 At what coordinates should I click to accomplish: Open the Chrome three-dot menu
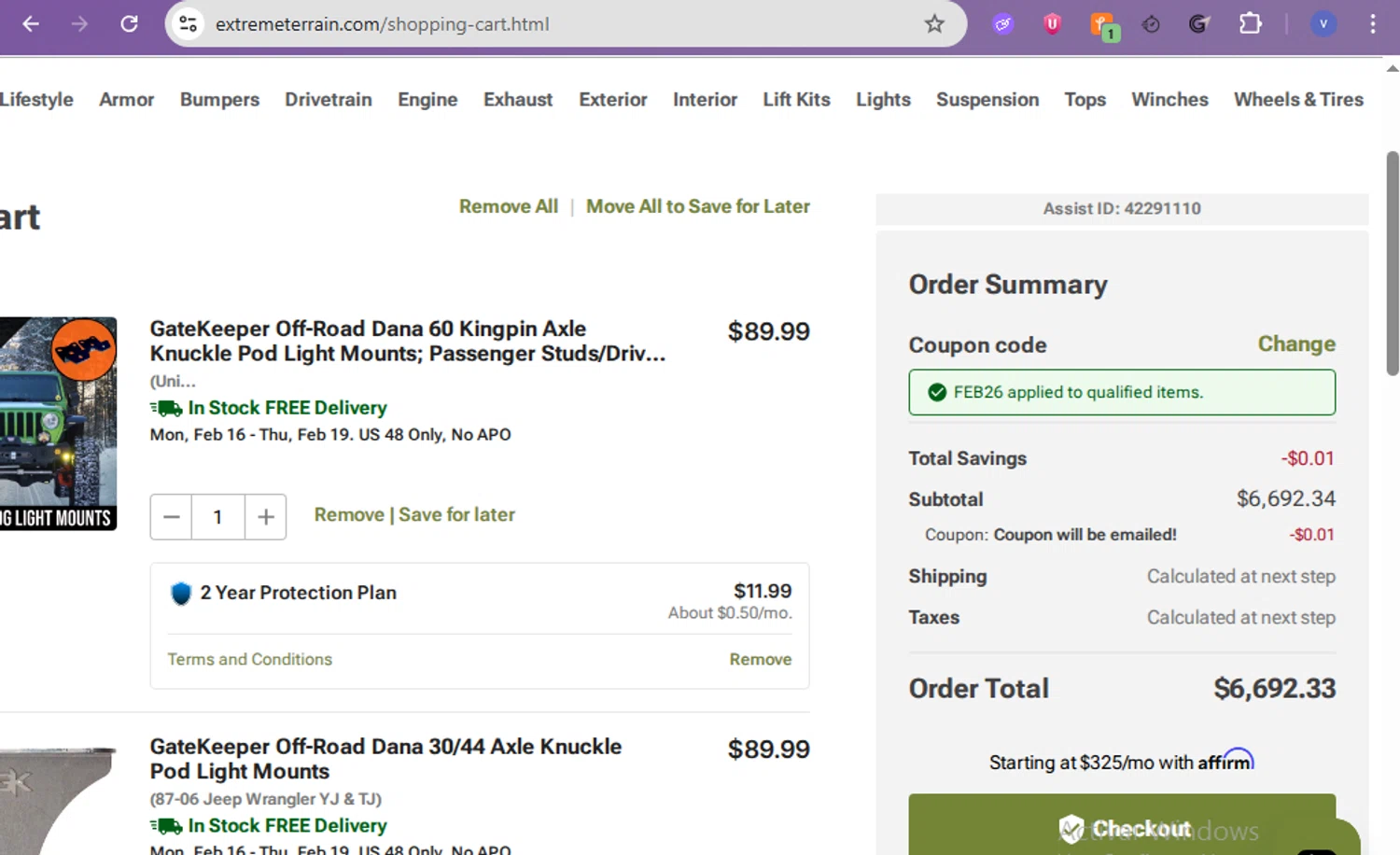pyautogui.click(x=1372, y=24)
